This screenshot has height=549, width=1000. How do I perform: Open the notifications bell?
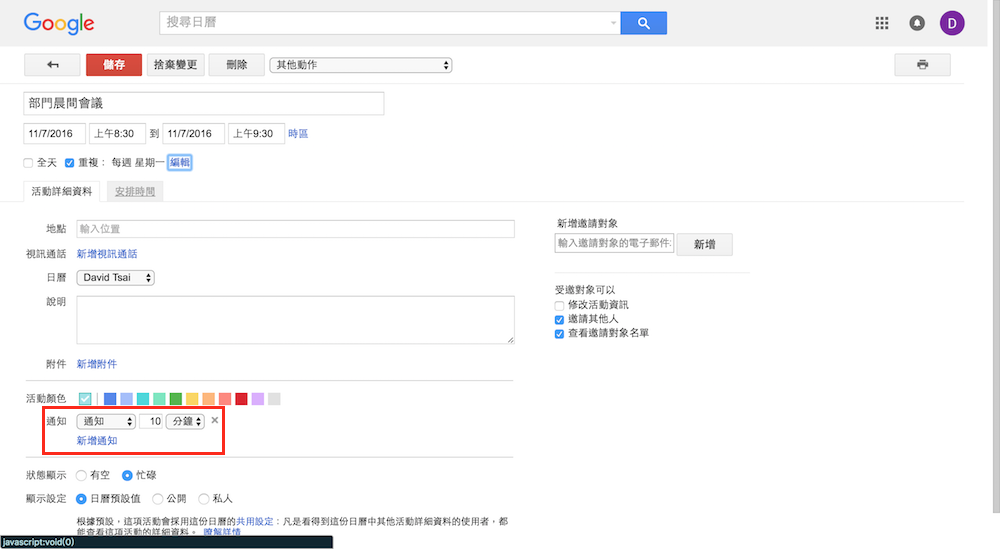pos(917,23)
